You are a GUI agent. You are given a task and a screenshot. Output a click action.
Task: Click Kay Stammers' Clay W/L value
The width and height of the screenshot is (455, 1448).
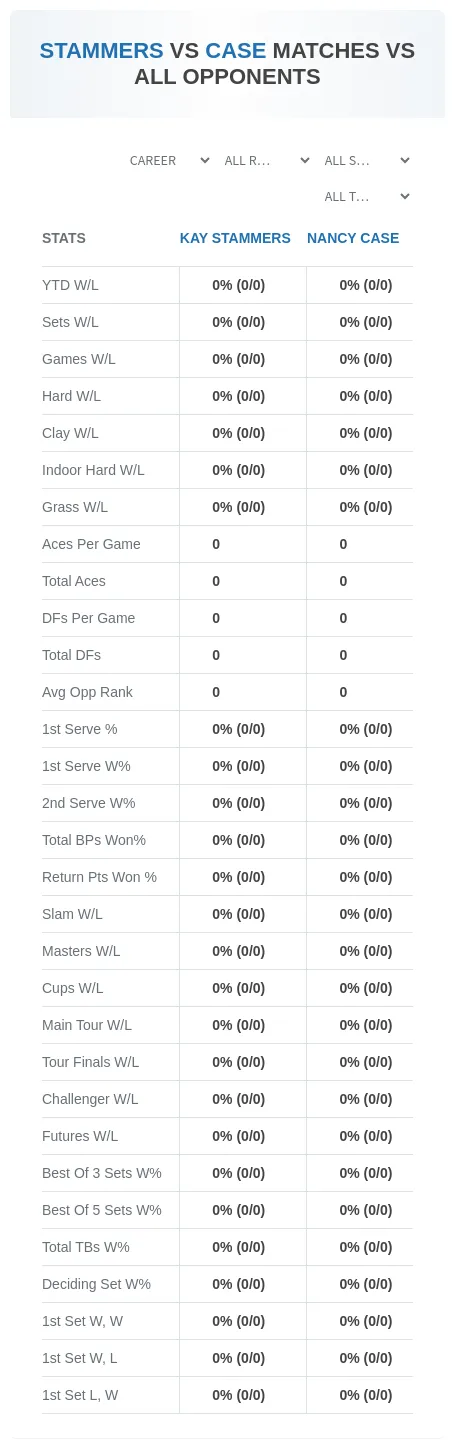pos(238,433)
